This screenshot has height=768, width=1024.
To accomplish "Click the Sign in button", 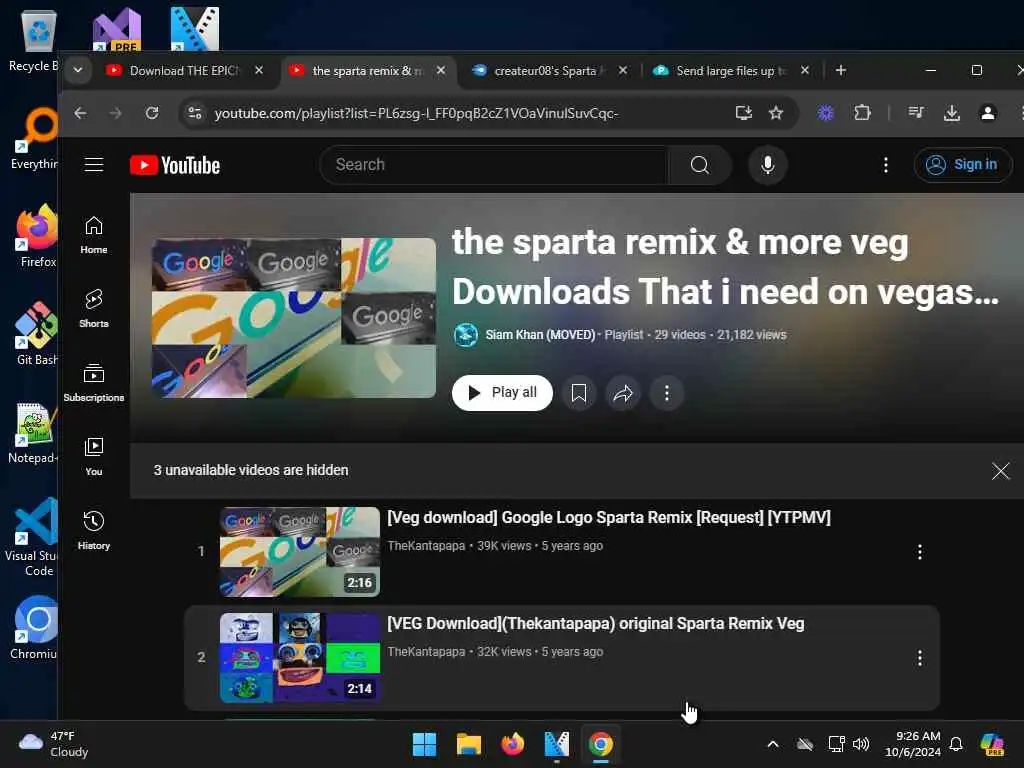I will point(963,165).
